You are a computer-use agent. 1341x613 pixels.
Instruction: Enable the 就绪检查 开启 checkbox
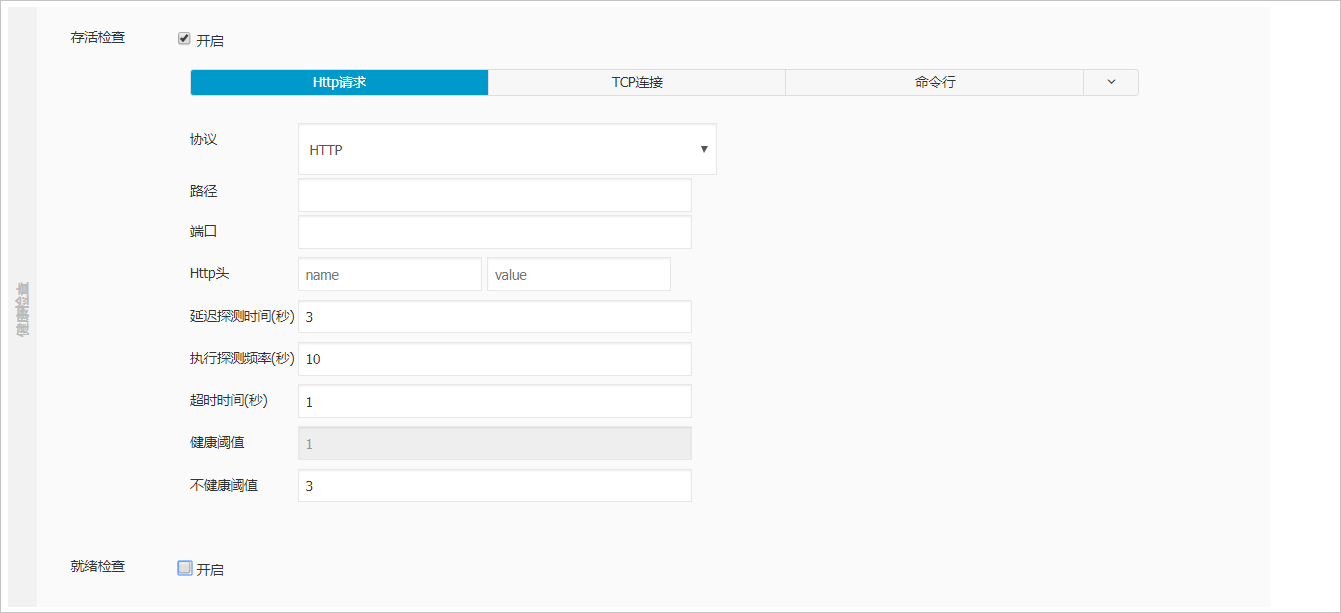(184, 568)
